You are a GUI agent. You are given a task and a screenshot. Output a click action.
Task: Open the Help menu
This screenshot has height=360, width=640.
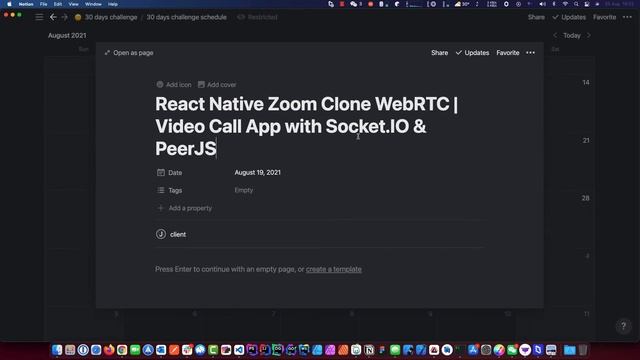pos(113,4)
